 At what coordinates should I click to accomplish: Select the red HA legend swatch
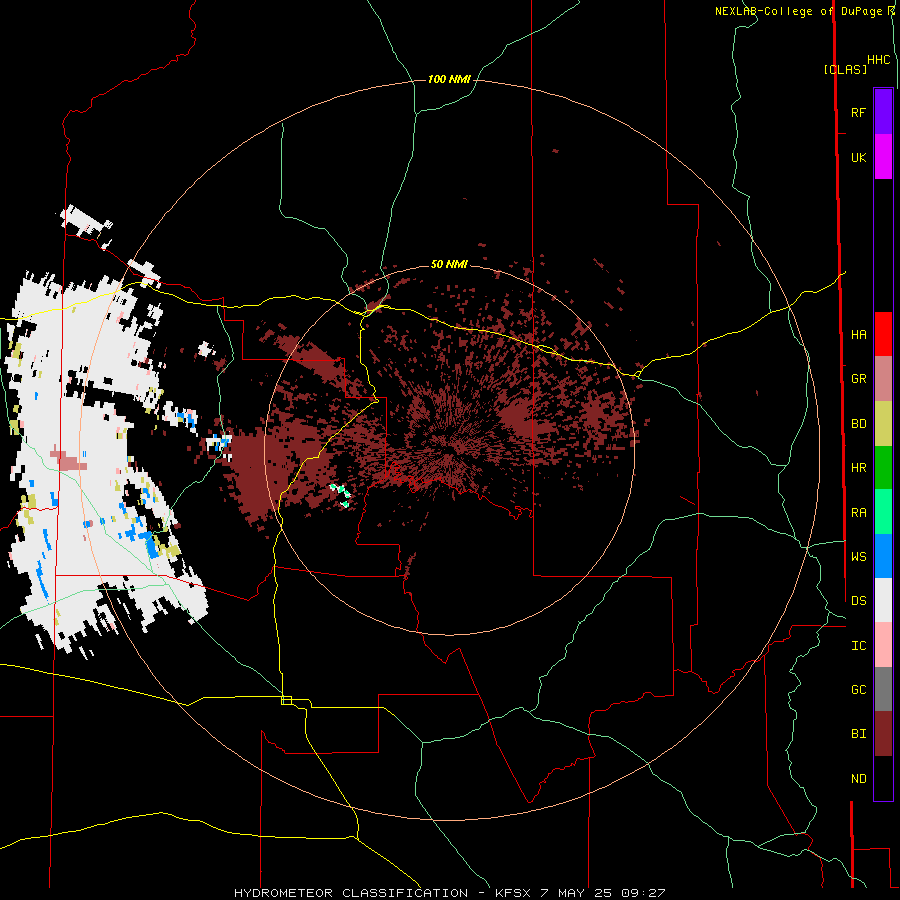(x=883, y=334)
